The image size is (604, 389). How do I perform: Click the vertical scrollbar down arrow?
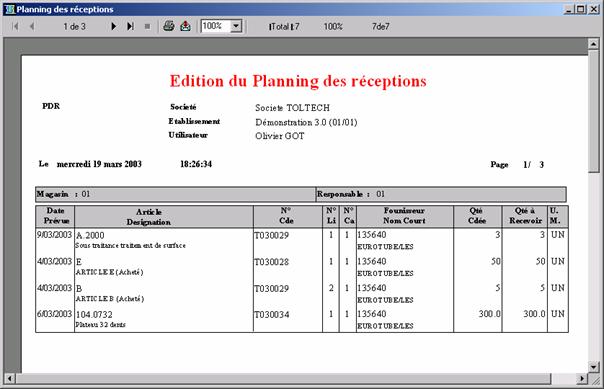pyautogui.click(x=594, y=367)
